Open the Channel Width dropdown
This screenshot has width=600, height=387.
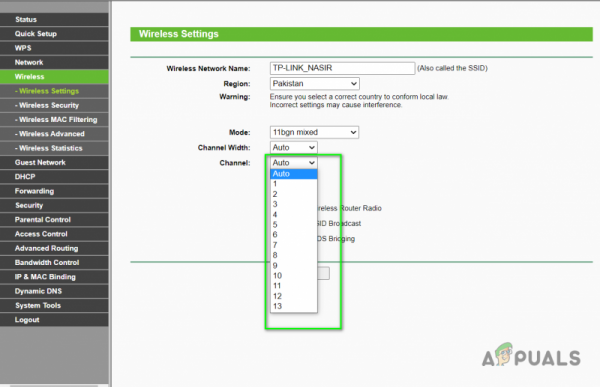[x=293, y=147]
